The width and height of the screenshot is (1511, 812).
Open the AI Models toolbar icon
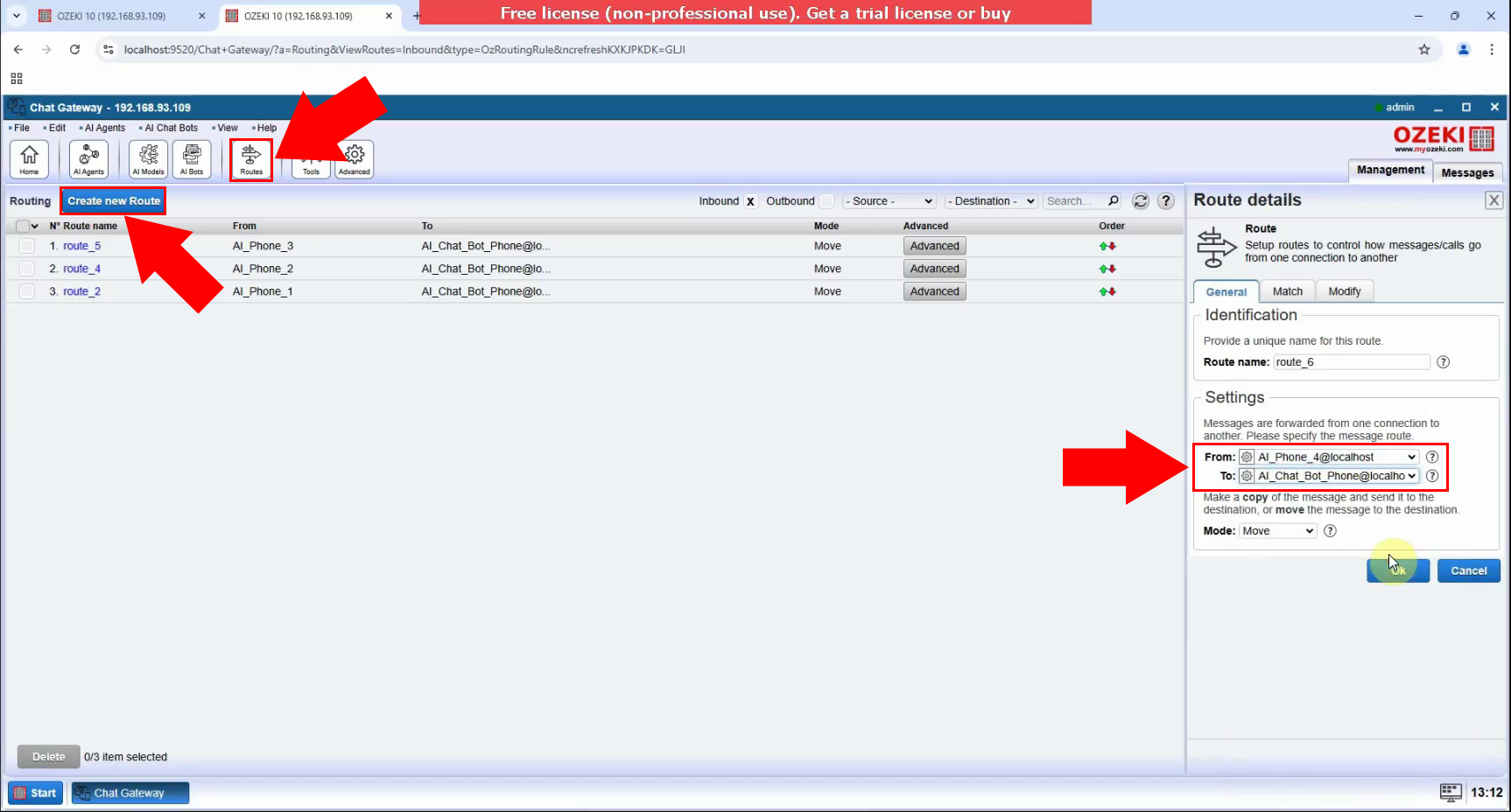click(148, 159)
